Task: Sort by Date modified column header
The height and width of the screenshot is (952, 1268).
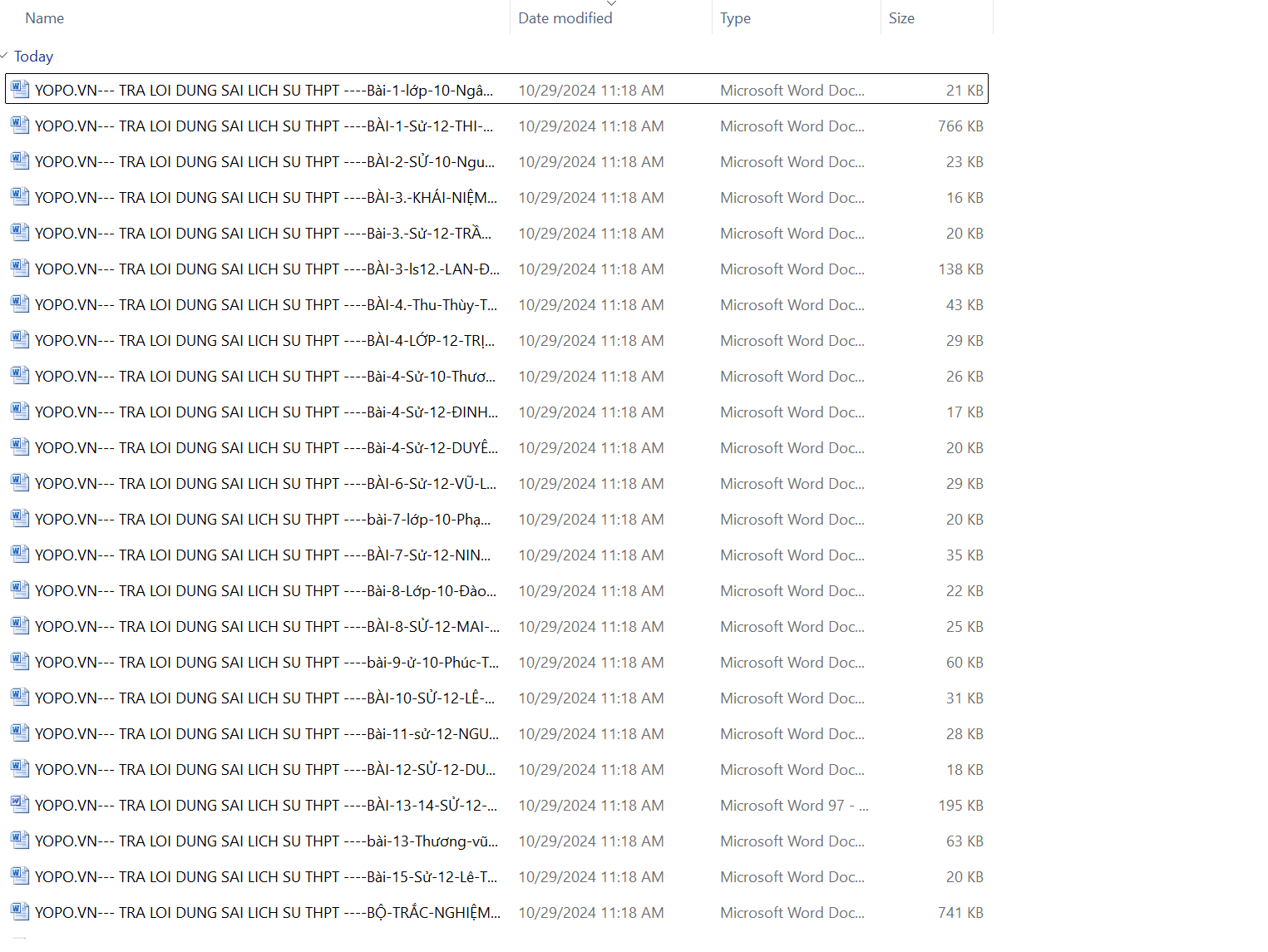Action: pos(565,18)
